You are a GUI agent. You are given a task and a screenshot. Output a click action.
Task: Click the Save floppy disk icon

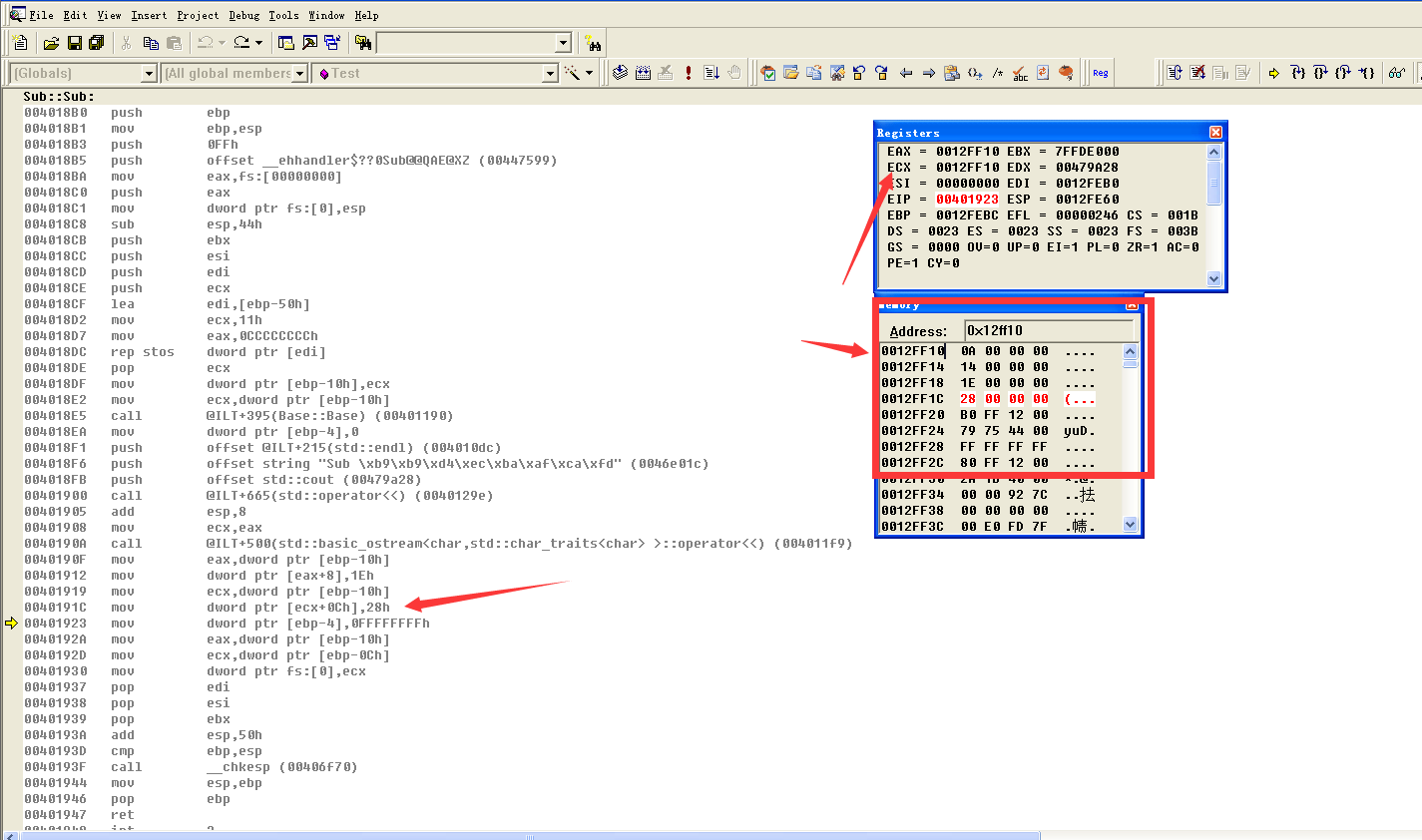pos(74,43)
